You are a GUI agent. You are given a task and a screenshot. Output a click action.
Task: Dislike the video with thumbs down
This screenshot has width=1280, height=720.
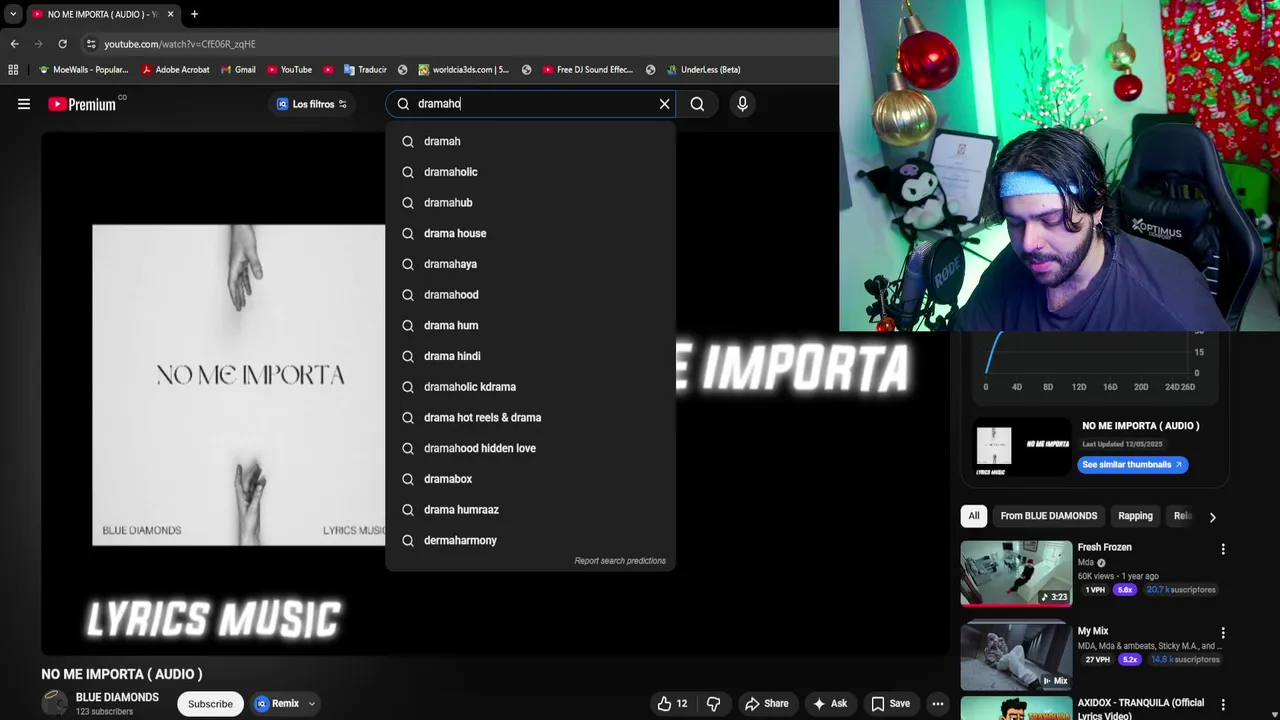[x=713, y=704]
